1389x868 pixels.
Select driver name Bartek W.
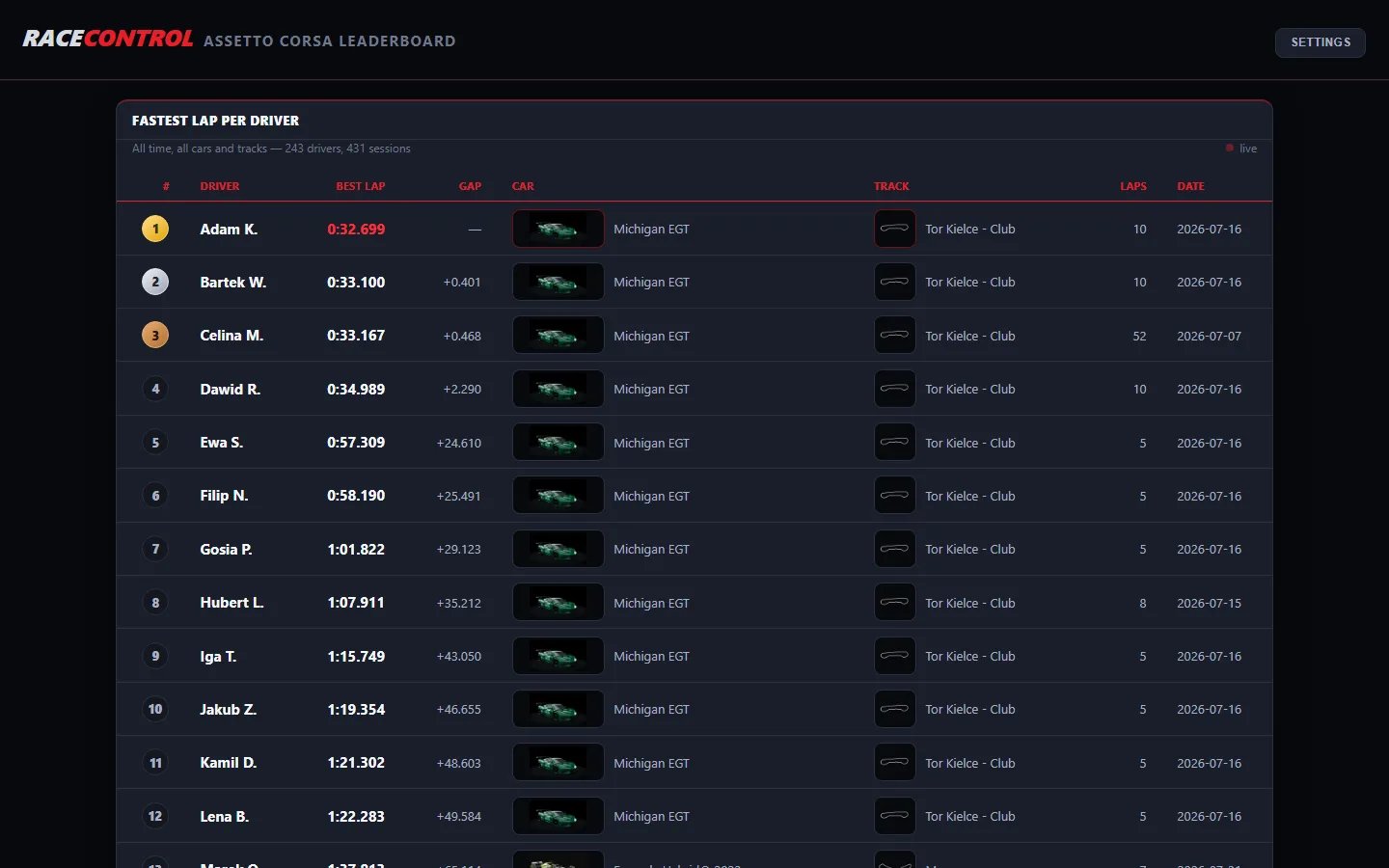coord(233,283)
